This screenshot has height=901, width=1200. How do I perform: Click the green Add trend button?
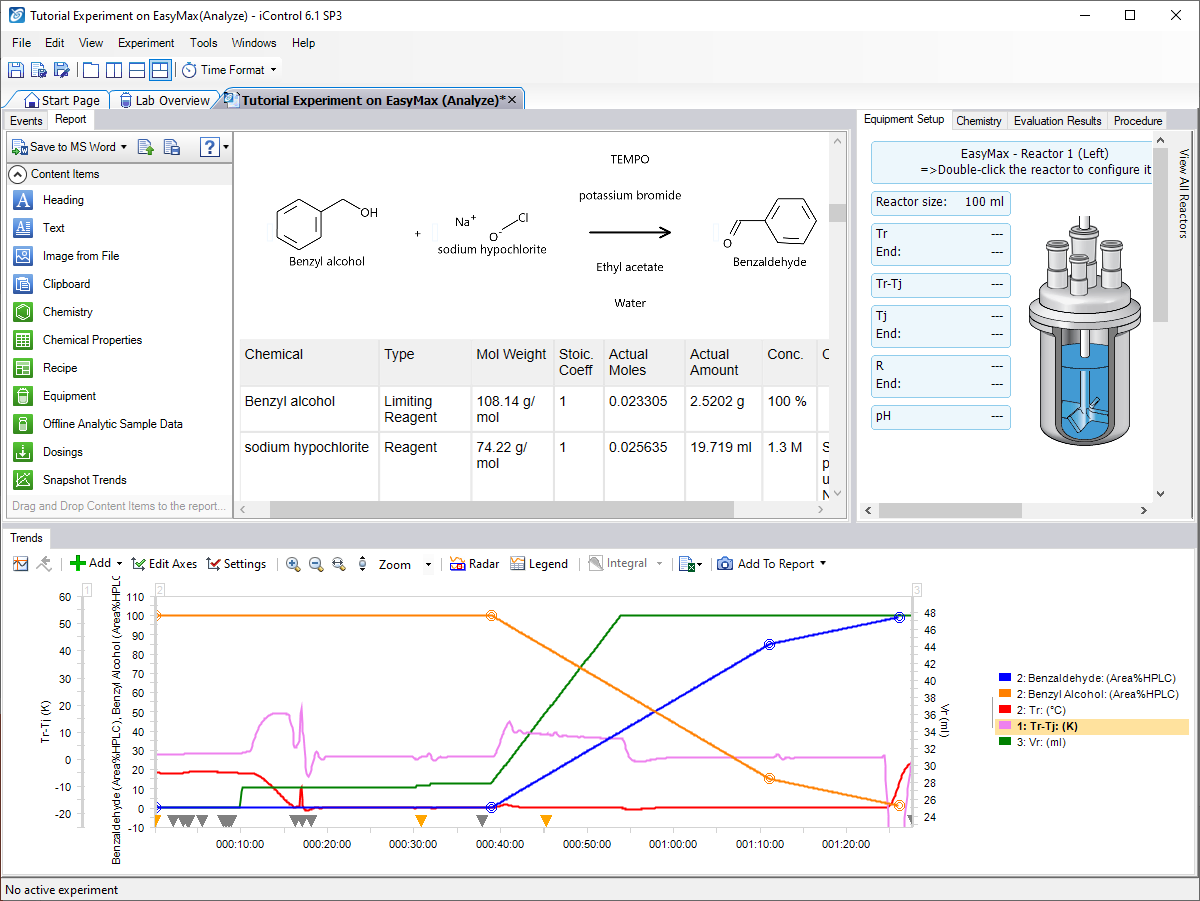pos(90,564)
